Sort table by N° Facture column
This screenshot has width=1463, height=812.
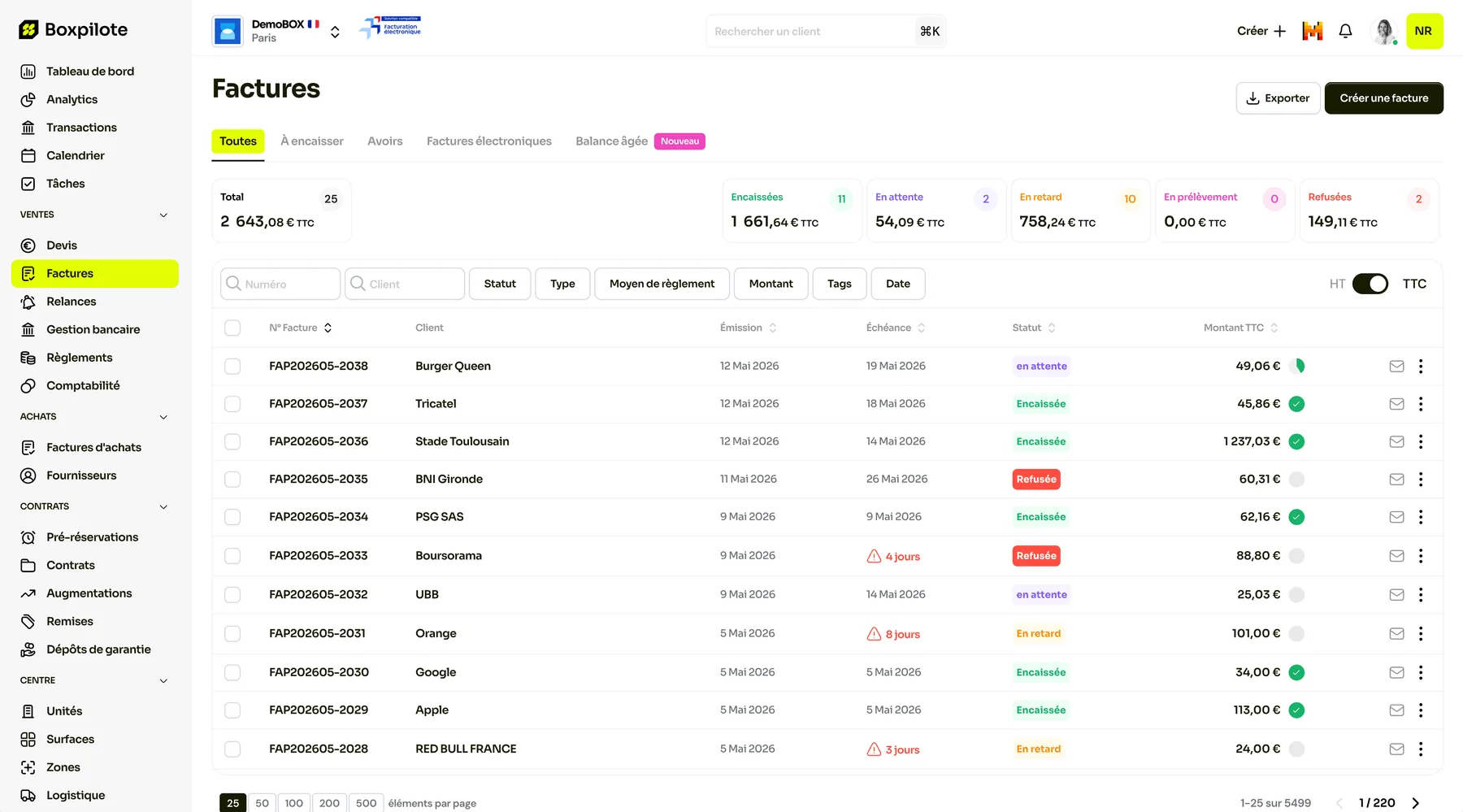pyautogui.click(x=301, y=328)
